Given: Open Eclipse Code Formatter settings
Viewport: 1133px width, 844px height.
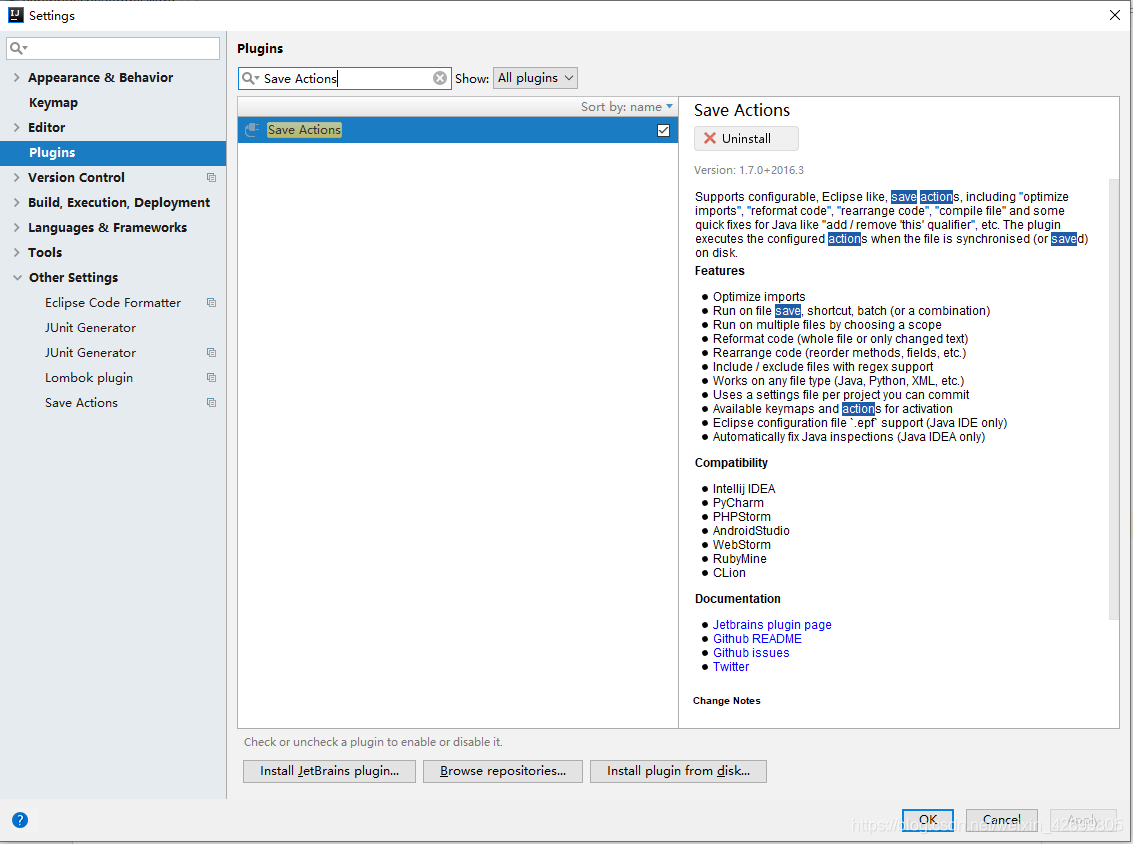Looking at the screenshot, I should tap(113, 303).
